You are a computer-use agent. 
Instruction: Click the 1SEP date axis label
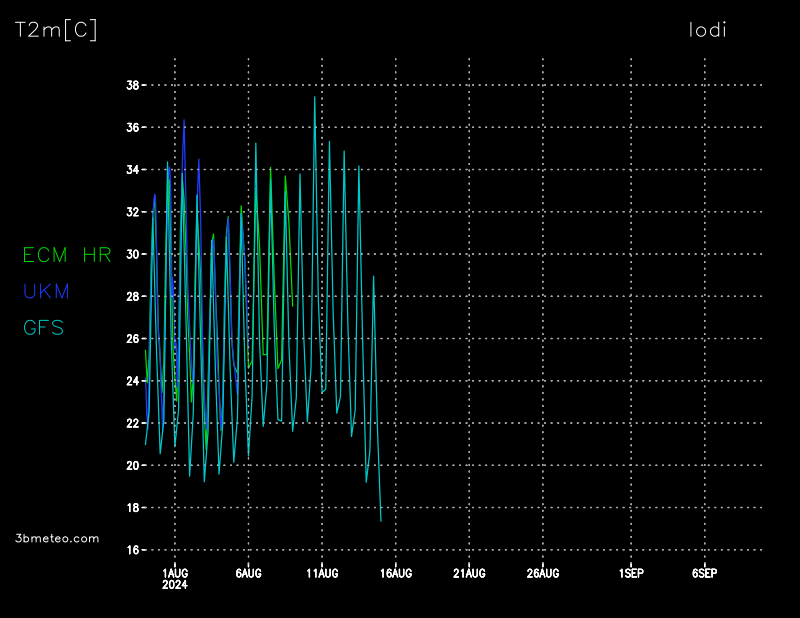(631, 573)
